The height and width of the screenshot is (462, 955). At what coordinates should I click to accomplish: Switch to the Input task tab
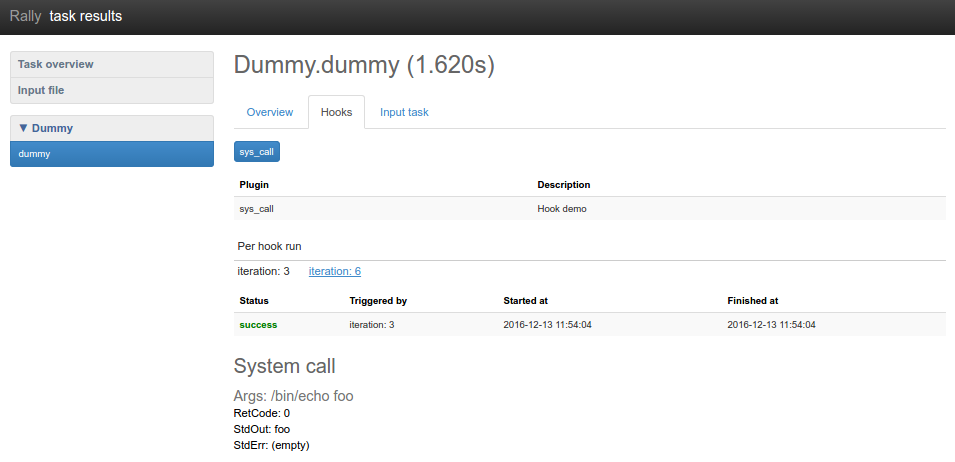(404, 112)
